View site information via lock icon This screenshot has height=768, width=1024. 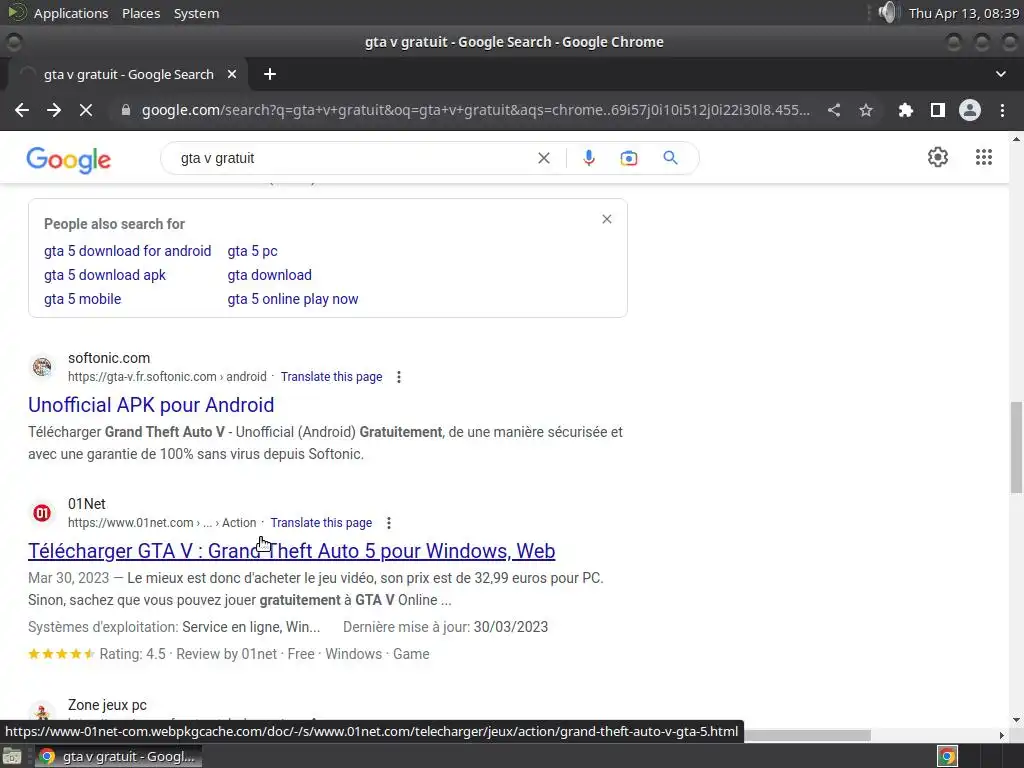tap(126, 110)
